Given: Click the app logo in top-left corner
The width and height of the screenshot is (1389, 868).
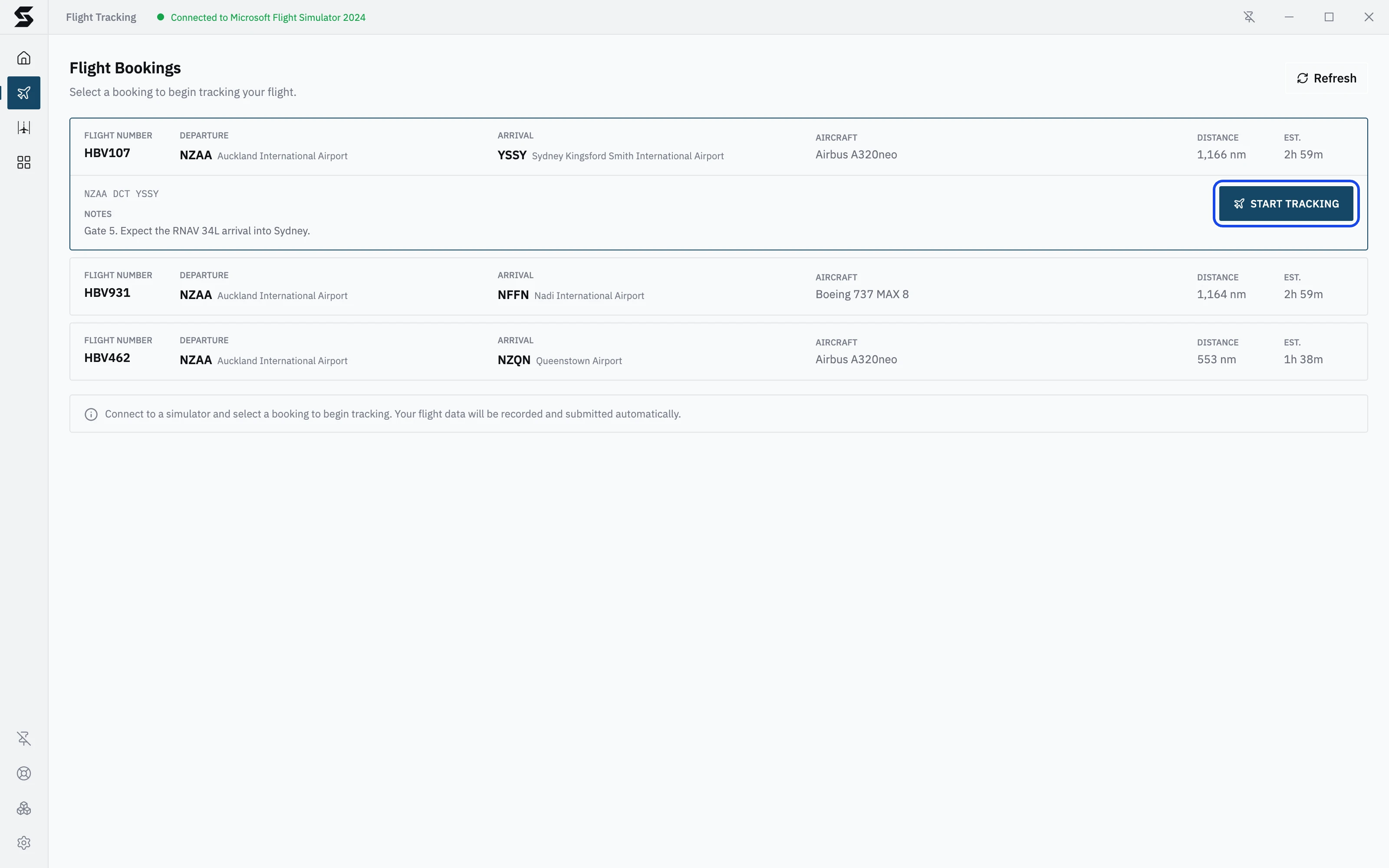Looking at the screenshot, I should [23, 17].
